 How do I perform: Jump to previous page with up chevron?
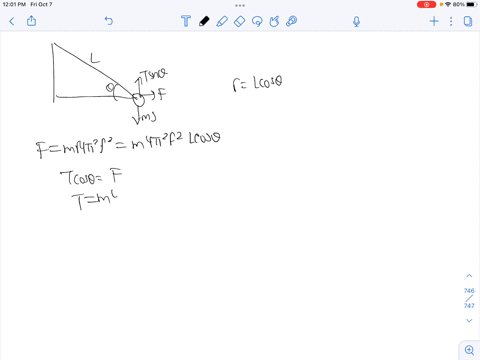pyautogui.click(x=469, y=276)
